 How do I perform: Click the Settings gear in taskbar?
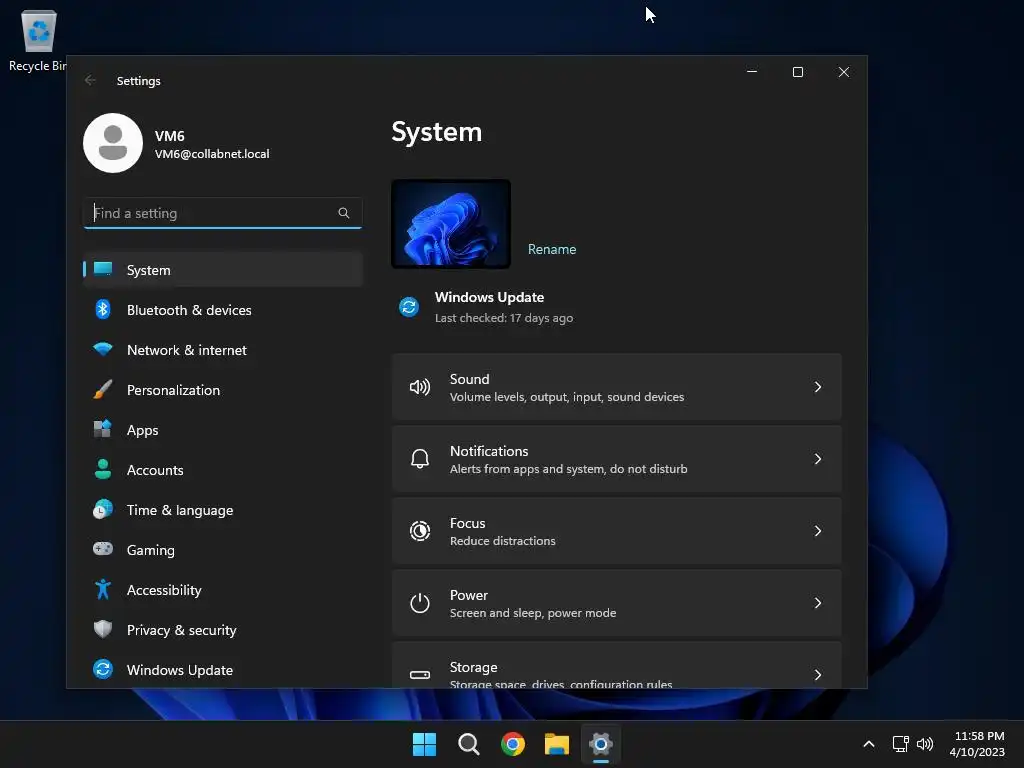pyautogui.click(x=601, y=744)
